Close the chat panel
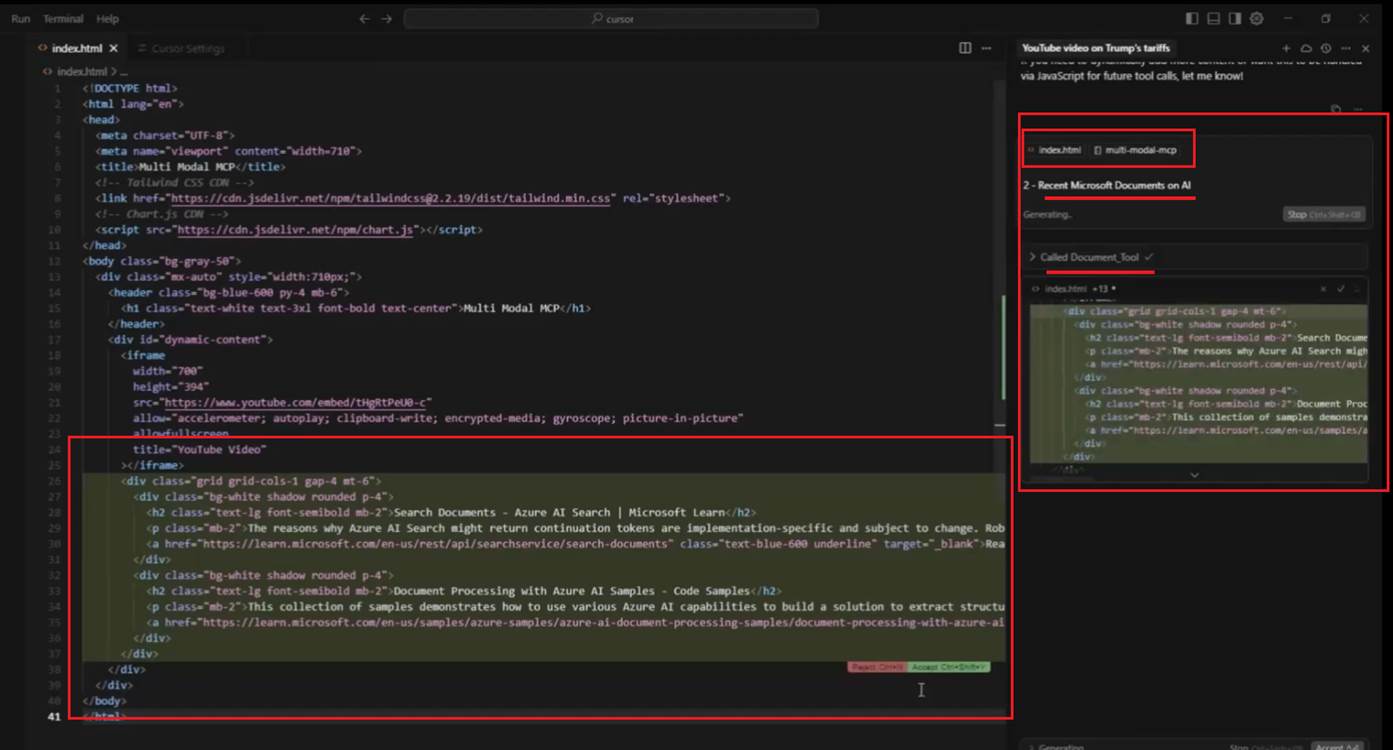 point(1366,48)
